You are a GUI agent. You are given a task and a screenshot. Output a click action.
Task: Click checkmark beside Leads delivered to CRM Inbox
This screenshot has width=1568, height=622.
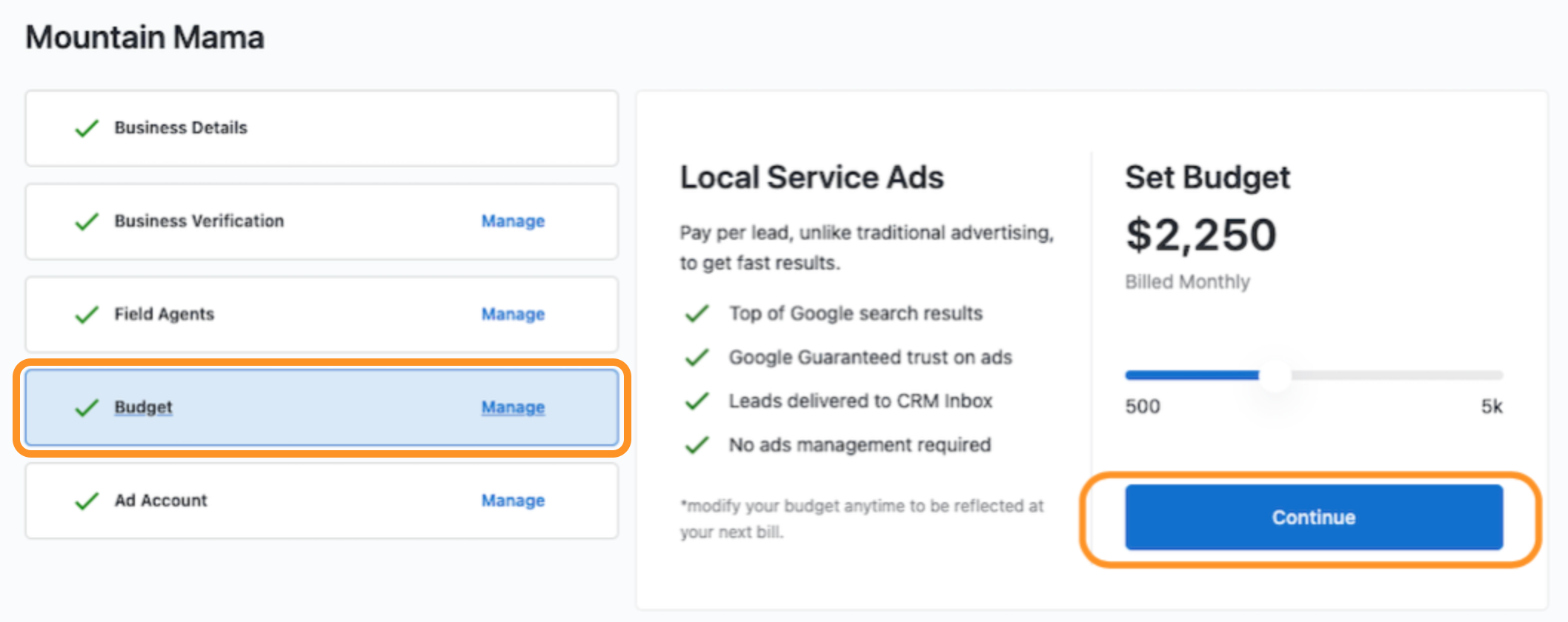coord(697,401)
